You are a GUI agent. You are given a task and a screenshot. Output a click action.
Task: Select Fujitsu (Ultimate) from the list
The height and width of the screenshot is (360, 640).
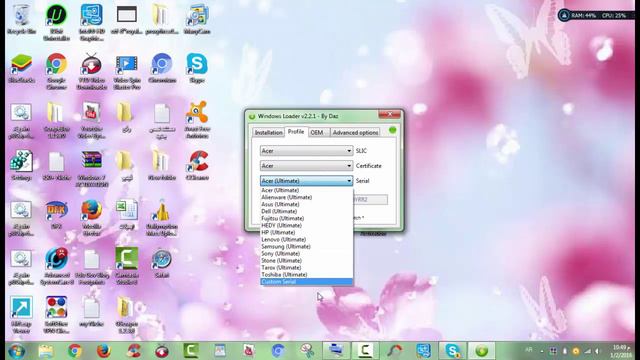pyautogui.click(x=306, y=218)
